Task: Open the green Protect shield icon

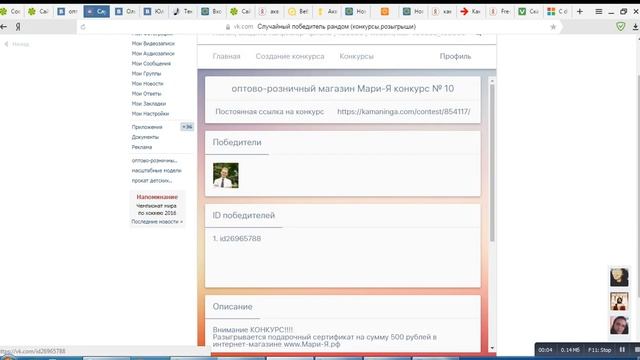Action: tap(620, 27)
